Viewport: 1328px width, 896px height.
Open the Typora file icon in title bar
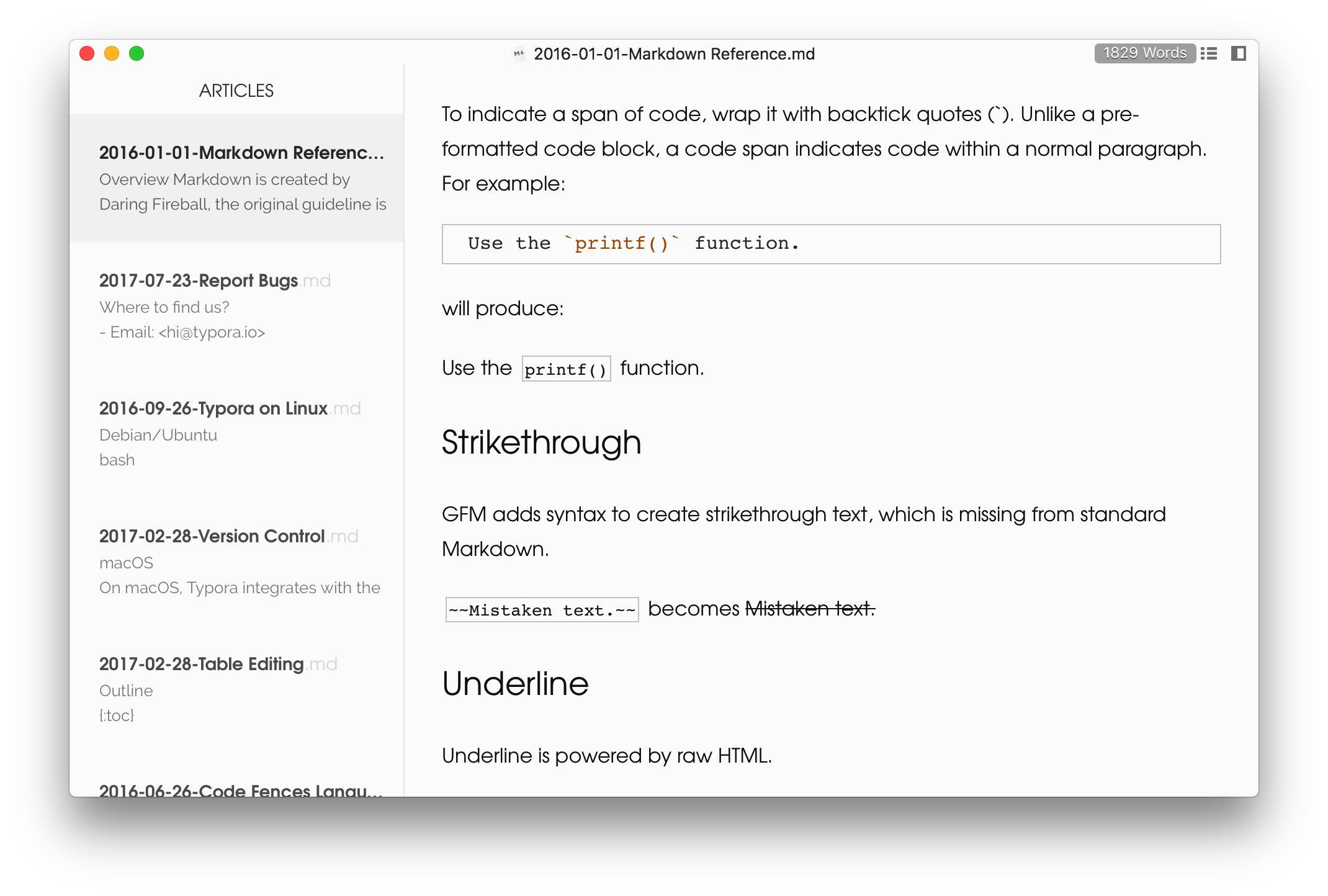pos(517,53)
